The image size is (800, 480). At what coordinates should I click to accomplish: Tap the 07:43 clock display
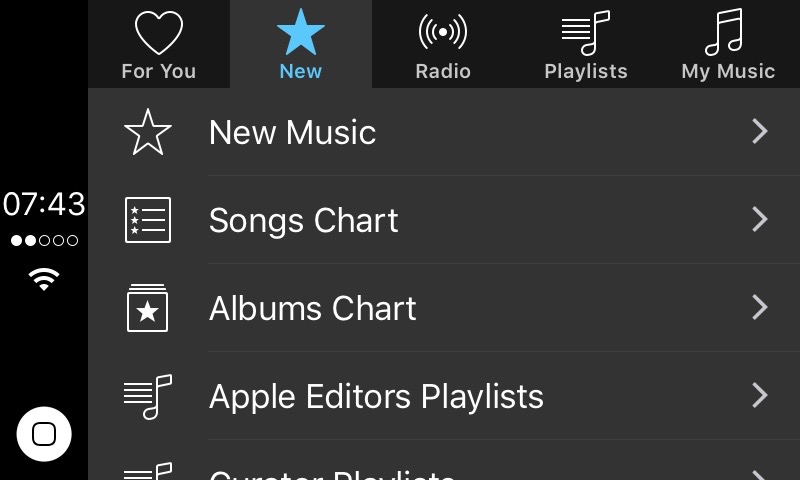(44, 205)
